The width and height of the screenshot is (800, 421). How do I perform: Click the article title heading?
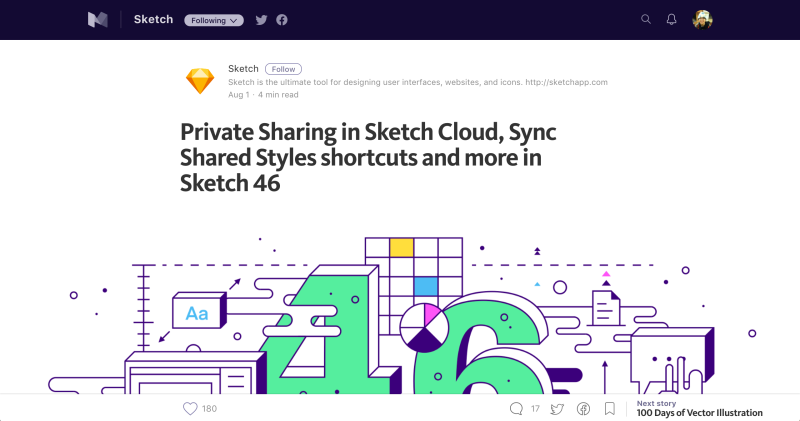point(368,157)
